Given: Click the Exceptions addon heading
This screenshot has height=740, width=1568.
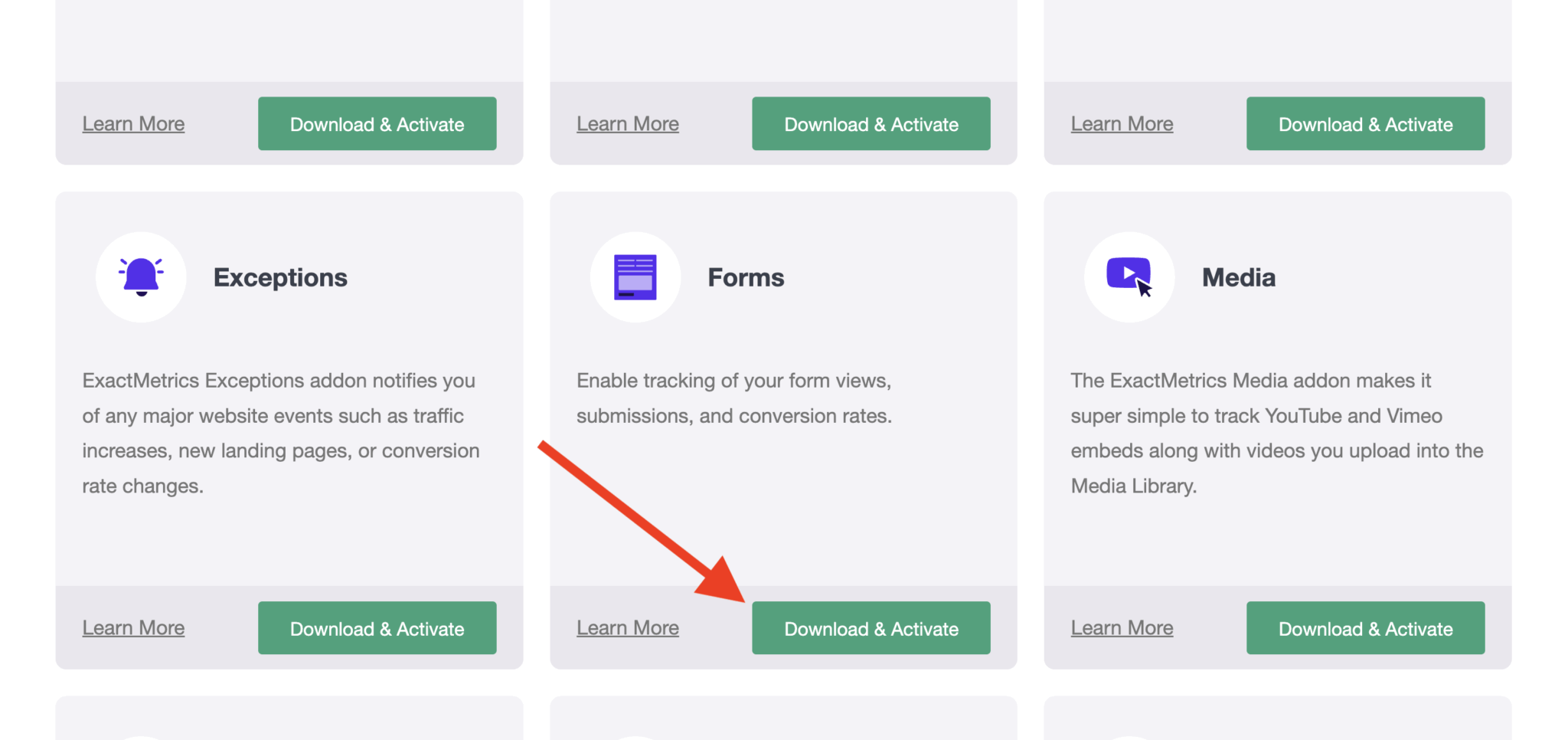Looking at the screenshot, I should tap(280, 277).
